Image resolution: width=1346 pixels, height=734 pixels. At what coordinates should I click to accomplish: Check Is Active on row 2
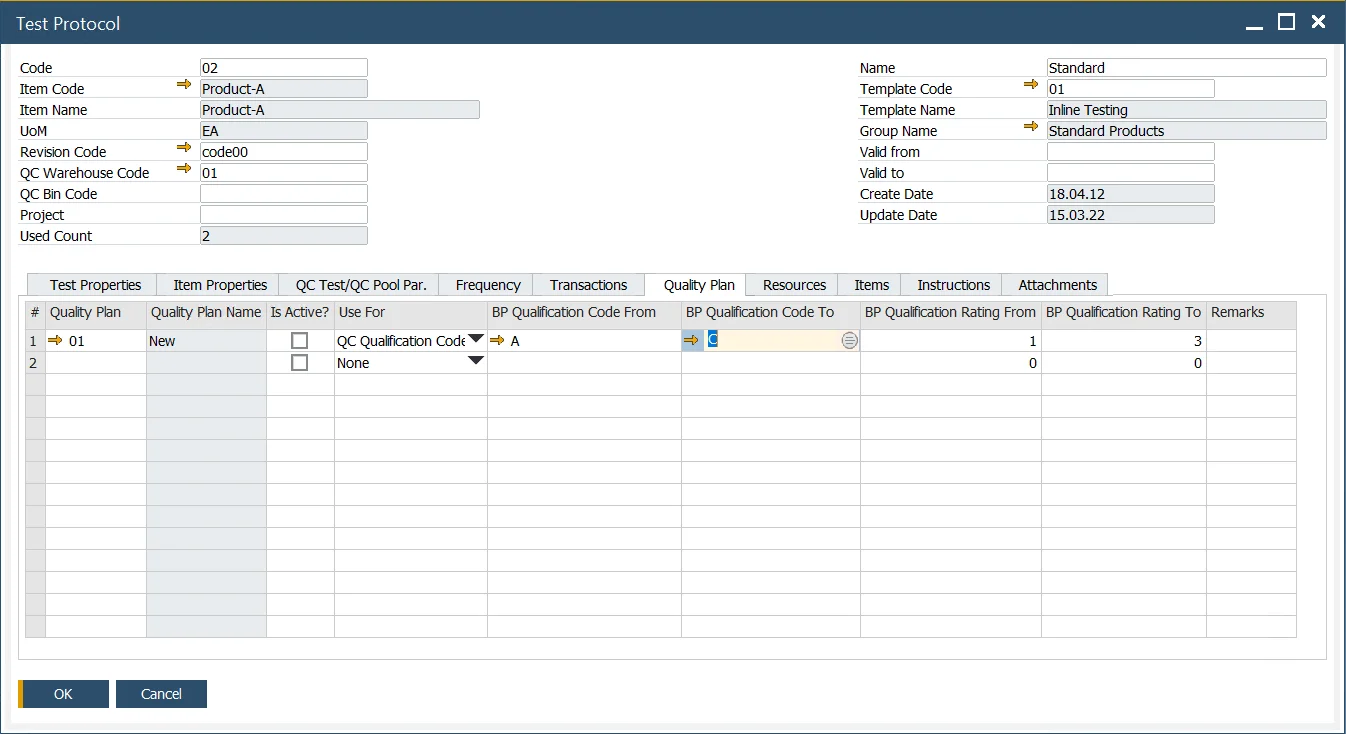[298, 362]
